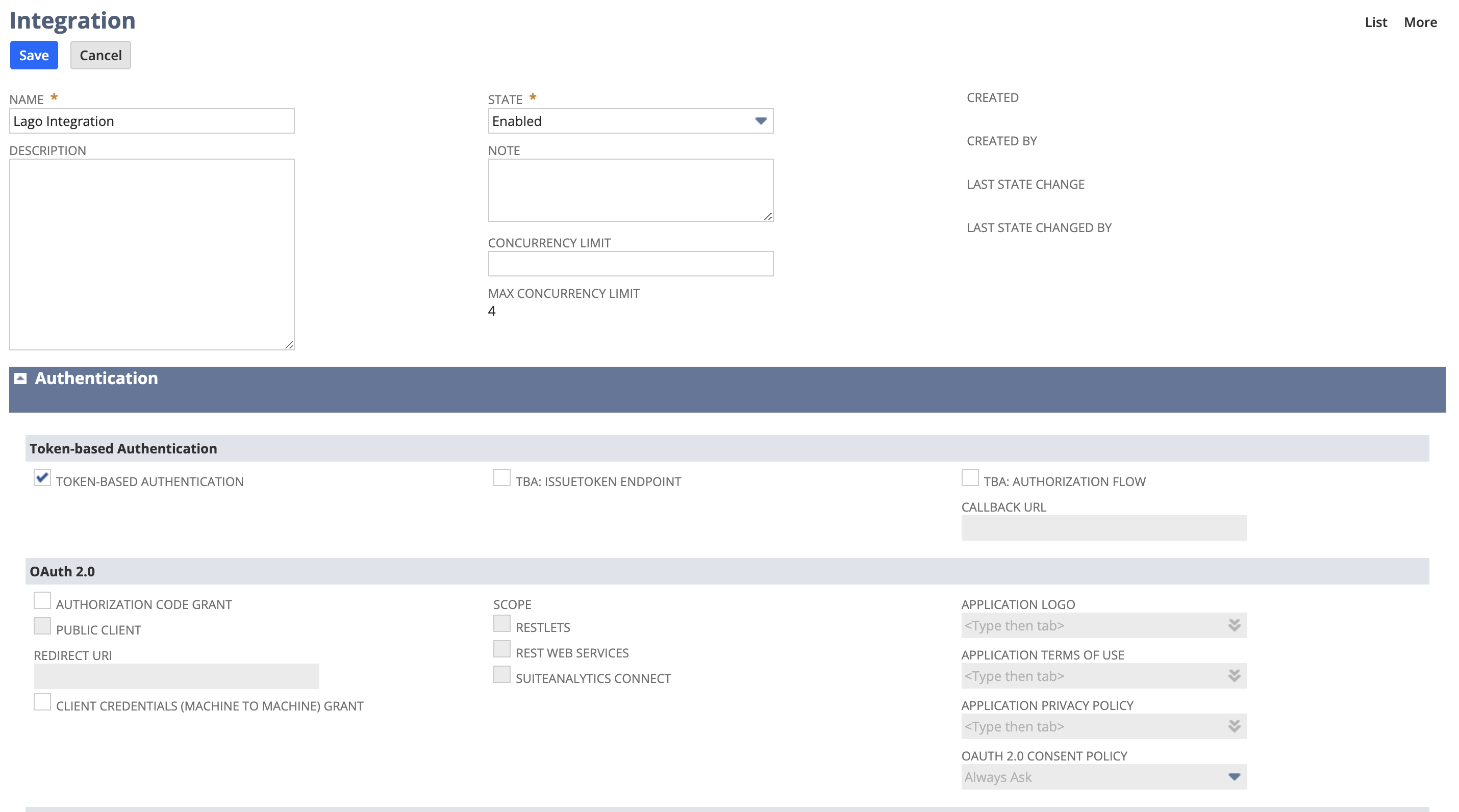Image resolution: width=1459 pixels, height=812 pixels.
Task: Click into the Note text area
Action: pyautogui.click(x=631, y=190)
